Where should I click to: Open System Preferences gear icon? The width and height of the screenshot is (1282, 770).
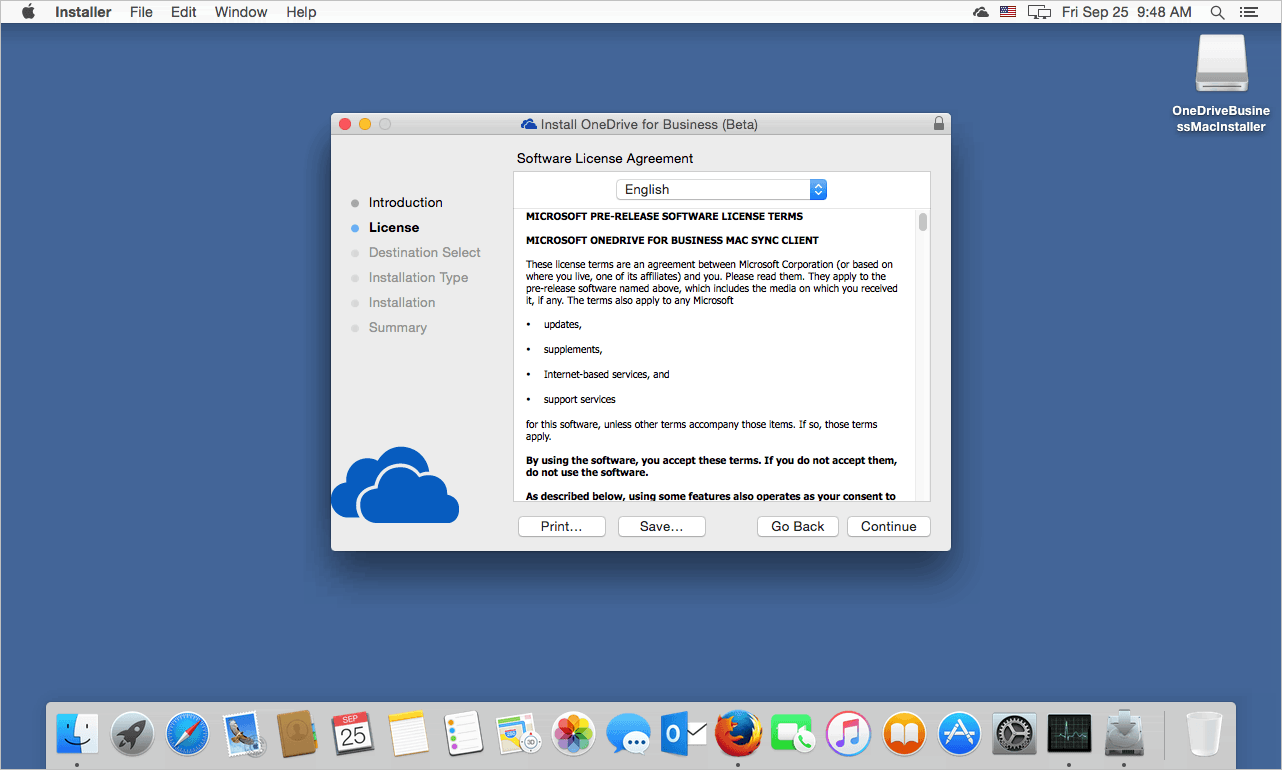1014,734
